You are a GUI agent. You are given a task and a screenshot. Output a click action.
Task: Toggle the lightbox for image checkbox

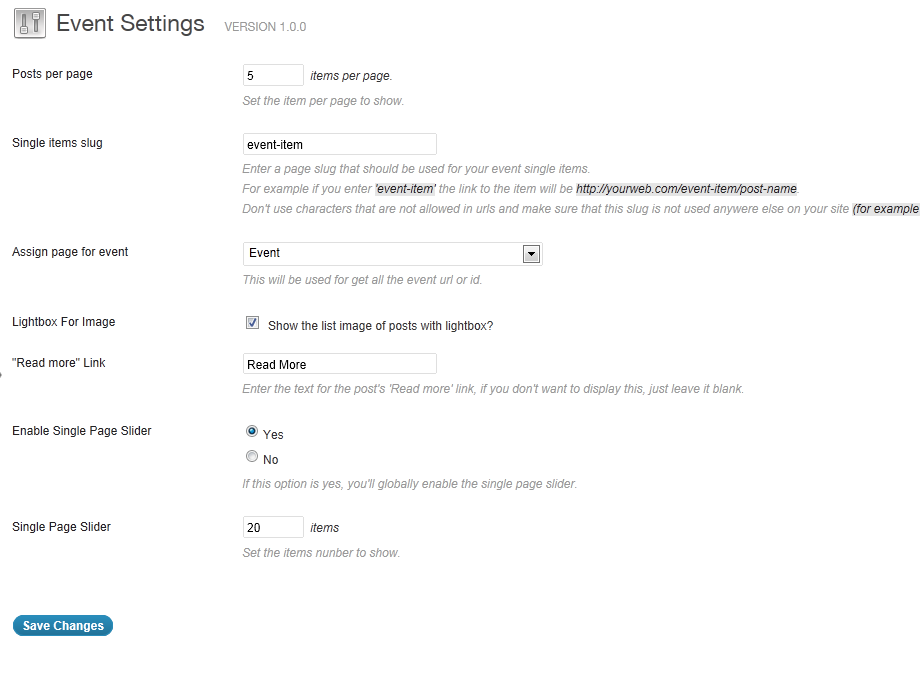coord(252,323)
